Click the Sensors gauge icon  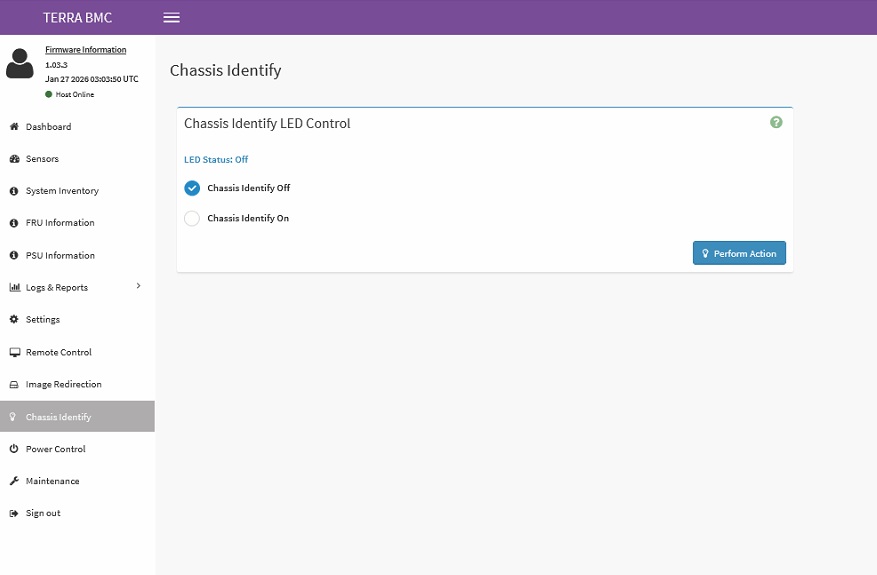tap(14, 159)
